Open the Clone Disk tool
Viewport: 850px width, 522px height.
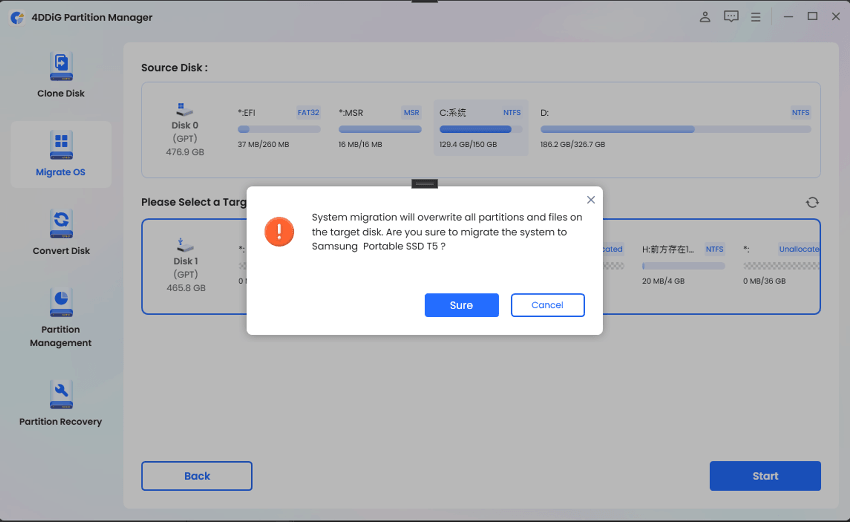tap(61, 75)
